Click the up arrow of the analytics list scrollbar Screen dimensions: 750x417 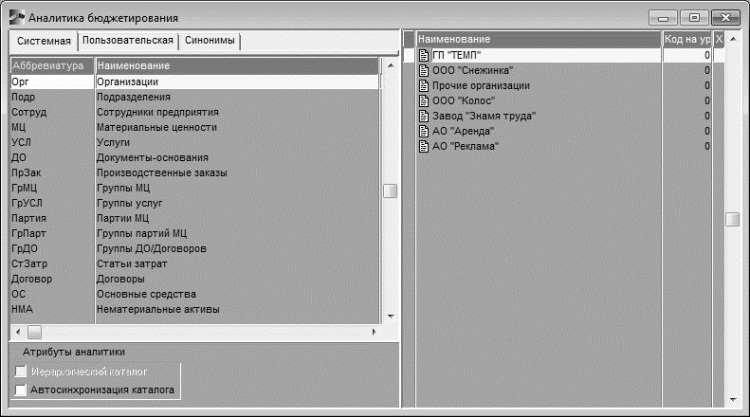pos(390,66)
